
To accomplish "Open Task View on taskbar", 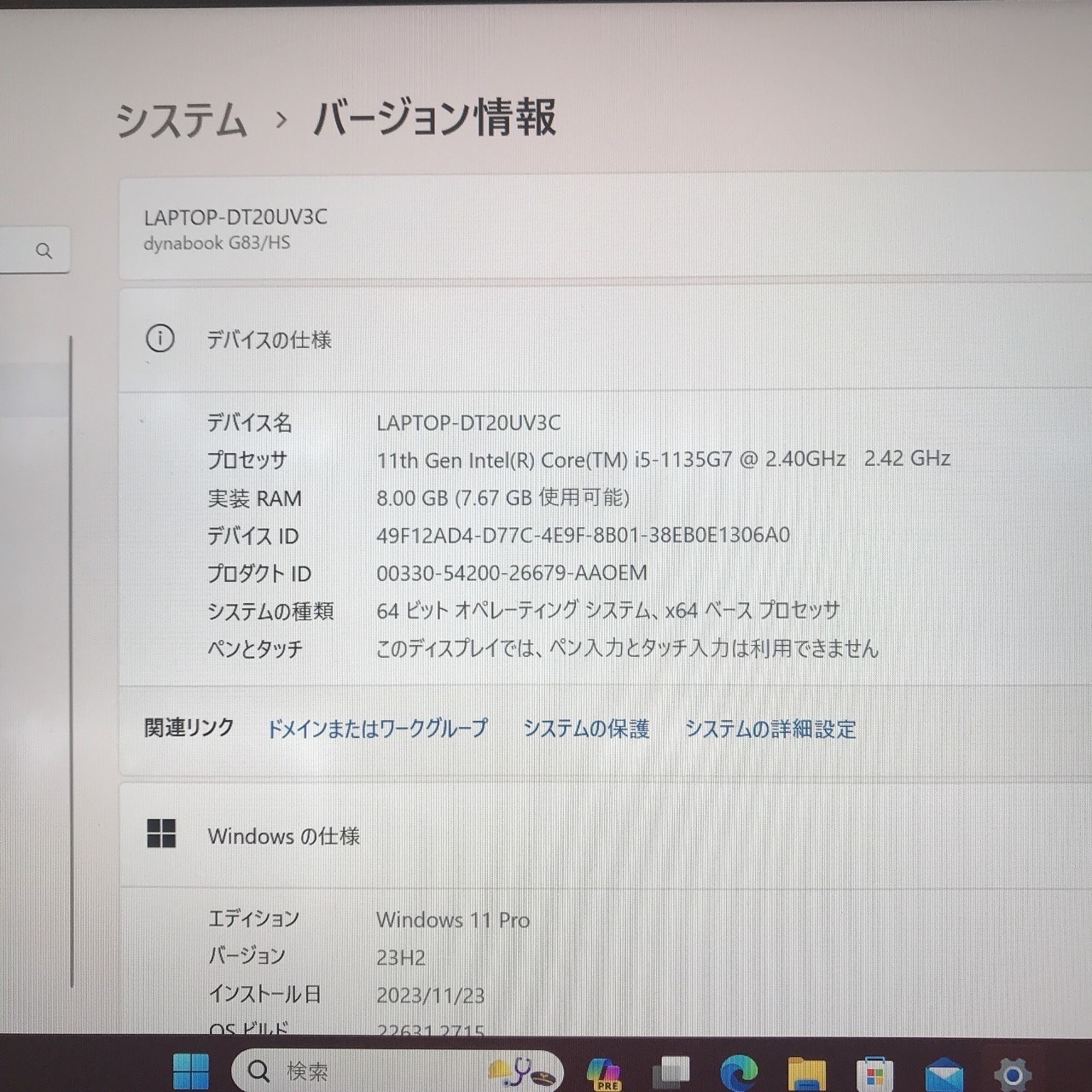I will coord(671,1072).
